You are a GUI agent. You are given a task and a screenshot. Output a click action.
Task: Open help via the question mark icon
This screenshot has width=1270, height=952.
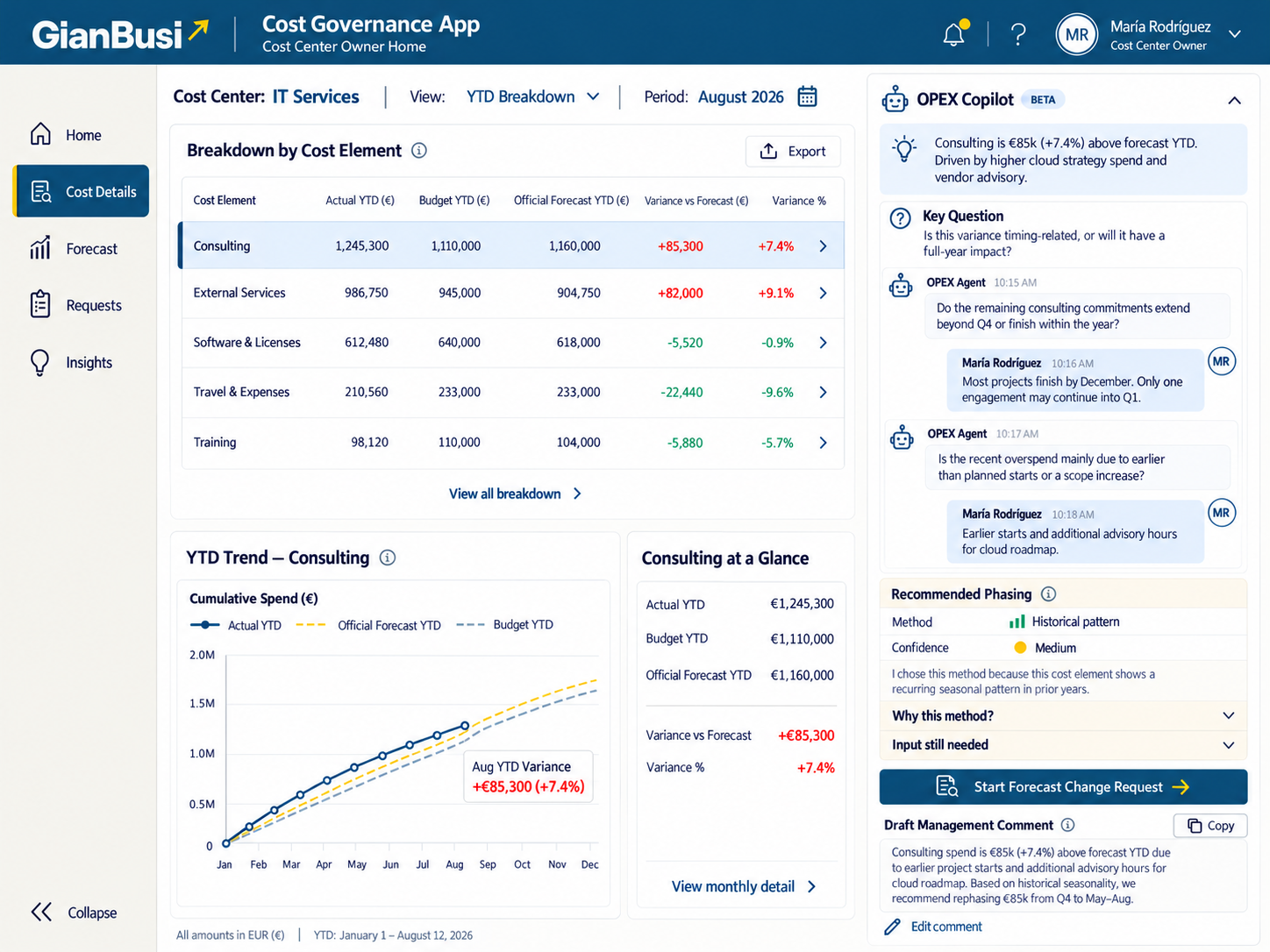point(1018,34)
